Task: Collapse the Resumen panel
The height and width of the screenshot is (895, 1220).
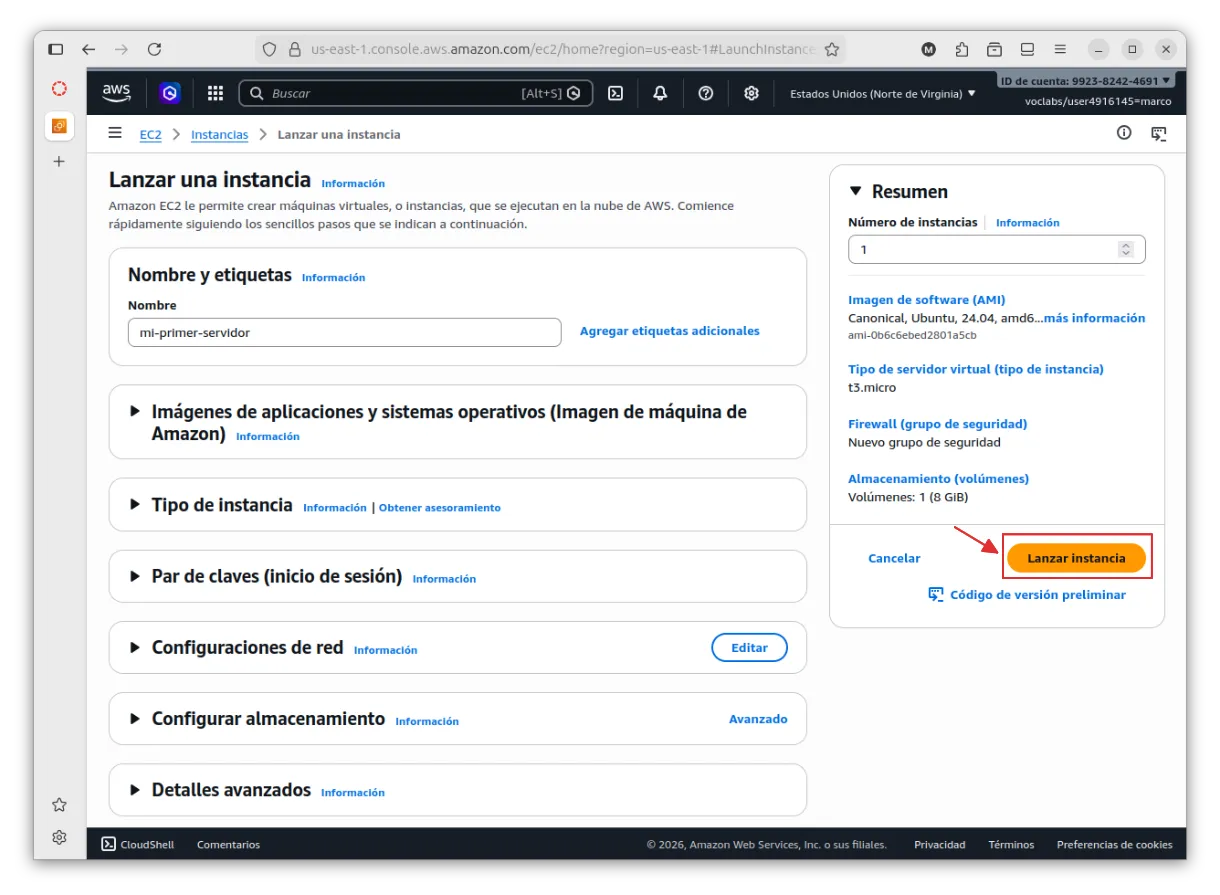Action: point(855,192)
